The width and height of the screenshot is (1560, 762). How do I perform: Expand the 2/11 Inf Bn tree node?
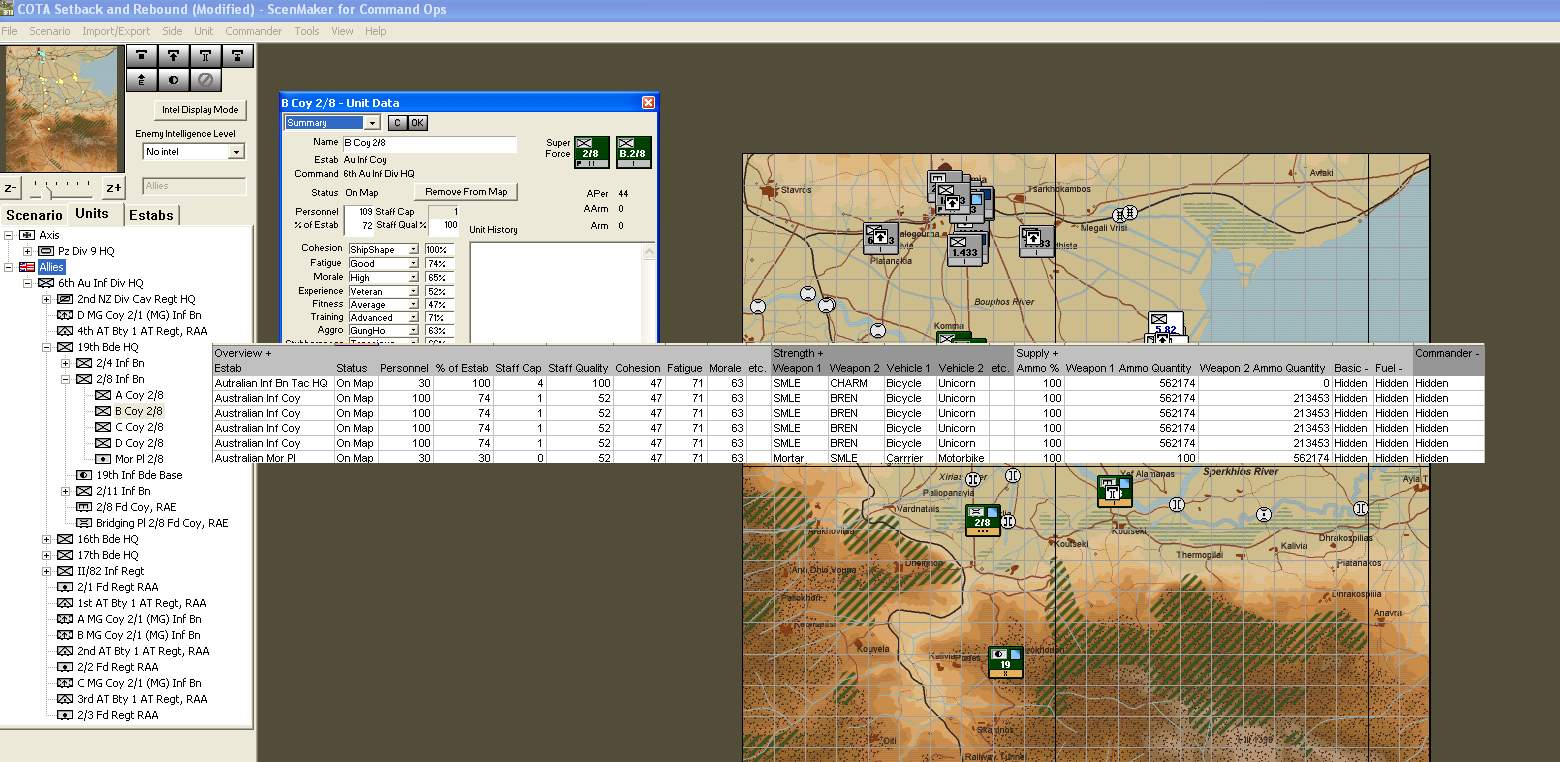[66, 491]
